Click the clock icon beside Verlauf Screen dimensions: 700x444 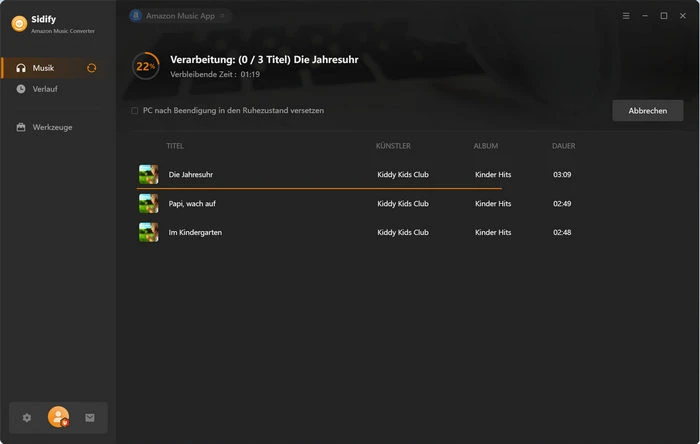[21, 89]
